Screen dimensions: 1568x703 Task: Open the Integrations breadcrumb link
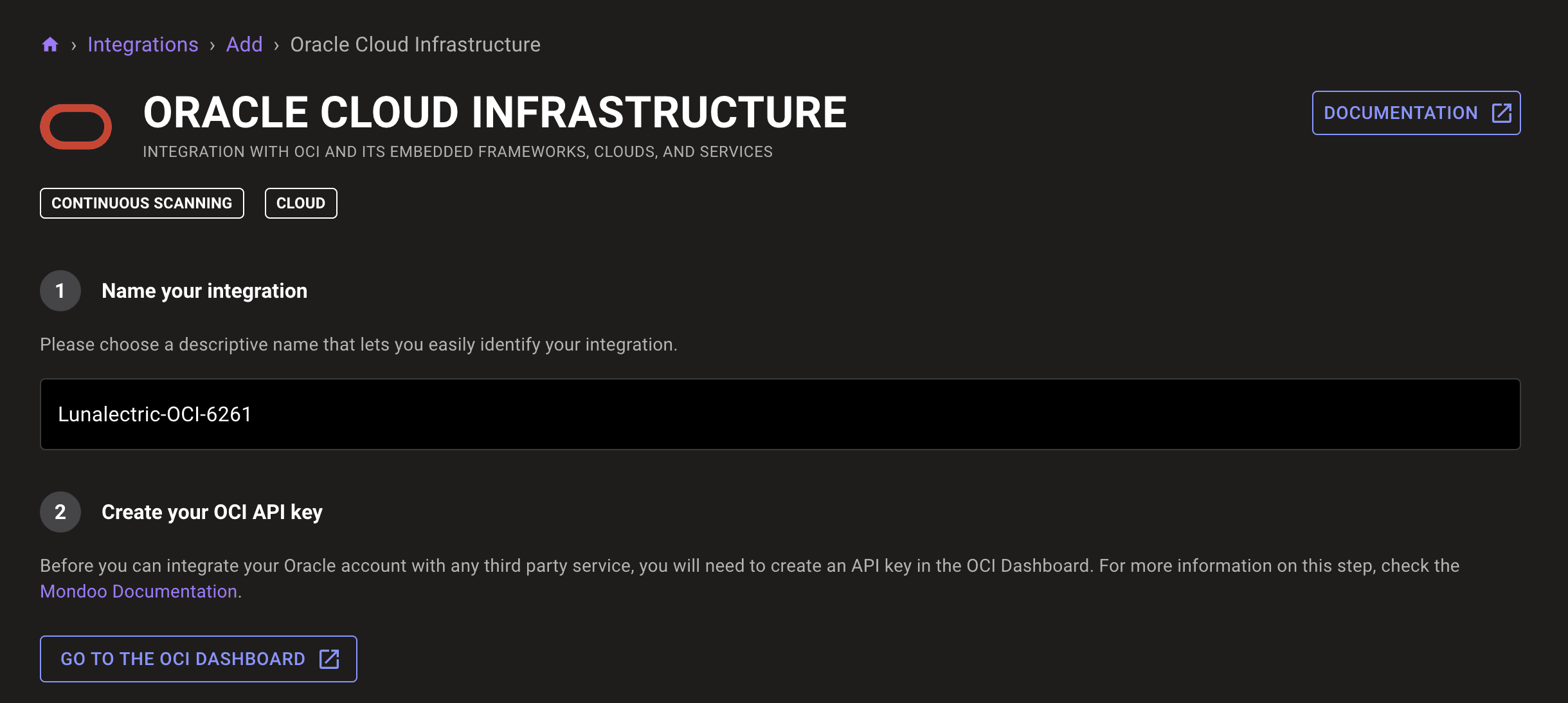143,44
